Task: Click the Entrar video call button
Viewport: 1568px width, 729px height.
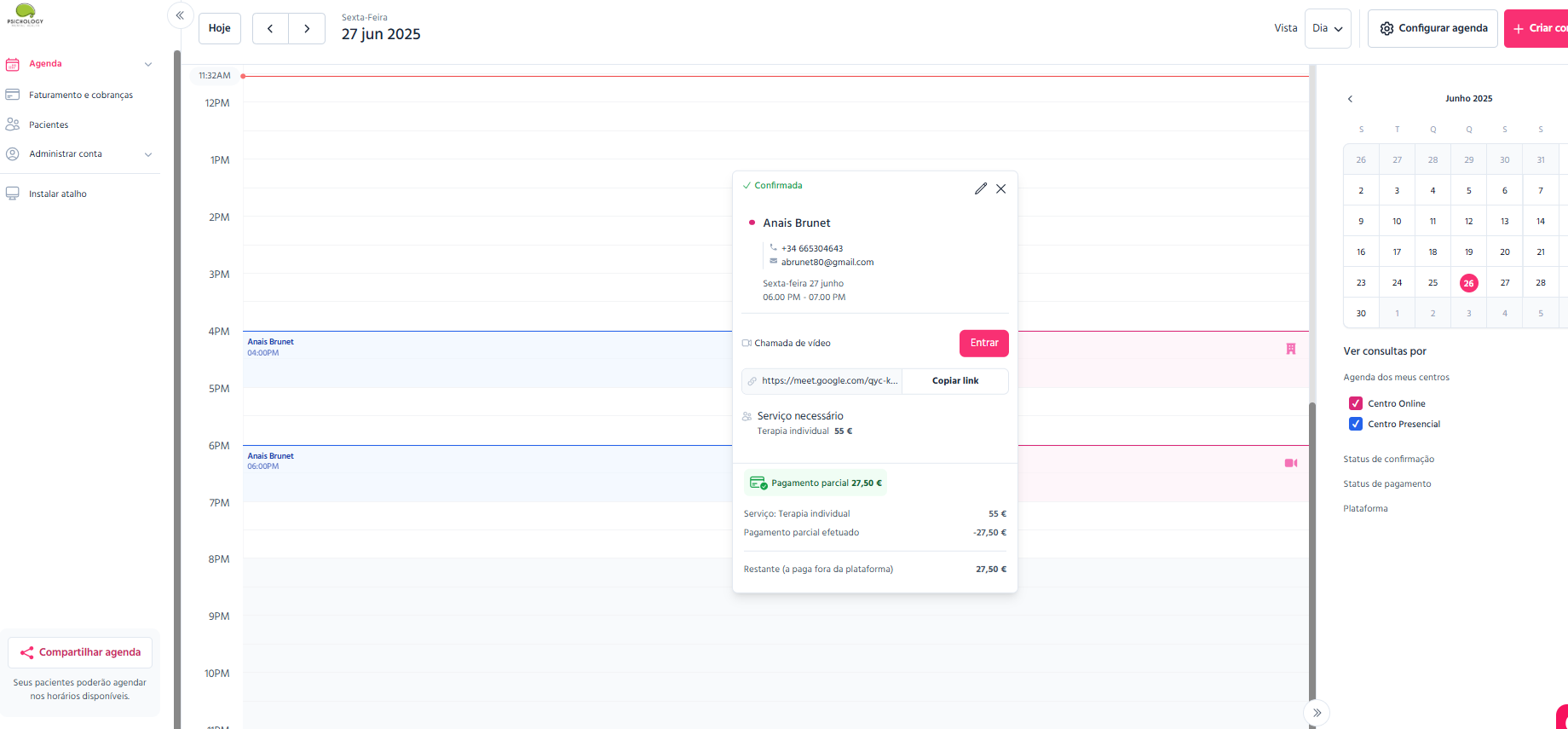Action: tap(984, 344)
